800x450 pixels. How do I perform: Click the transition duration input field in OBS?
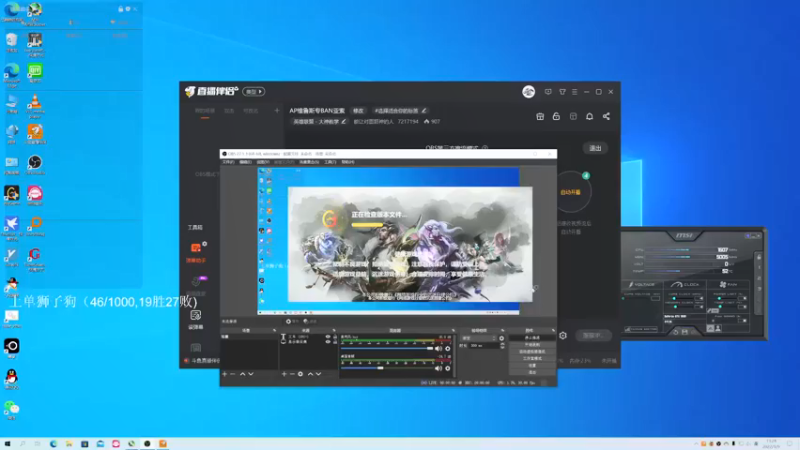tap(484, 345)
